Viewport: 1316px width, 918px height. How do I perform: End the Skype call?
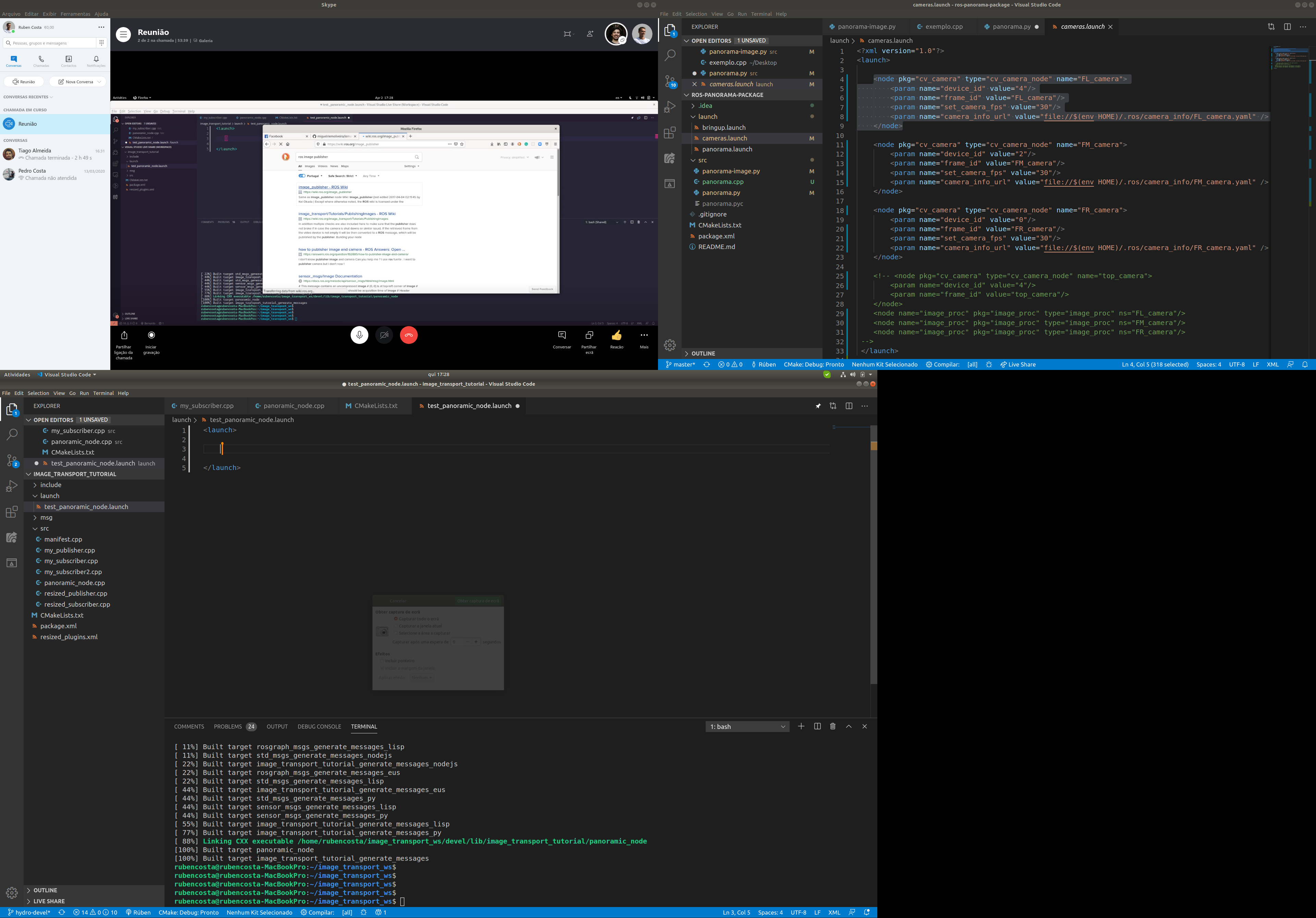point(409,335)
